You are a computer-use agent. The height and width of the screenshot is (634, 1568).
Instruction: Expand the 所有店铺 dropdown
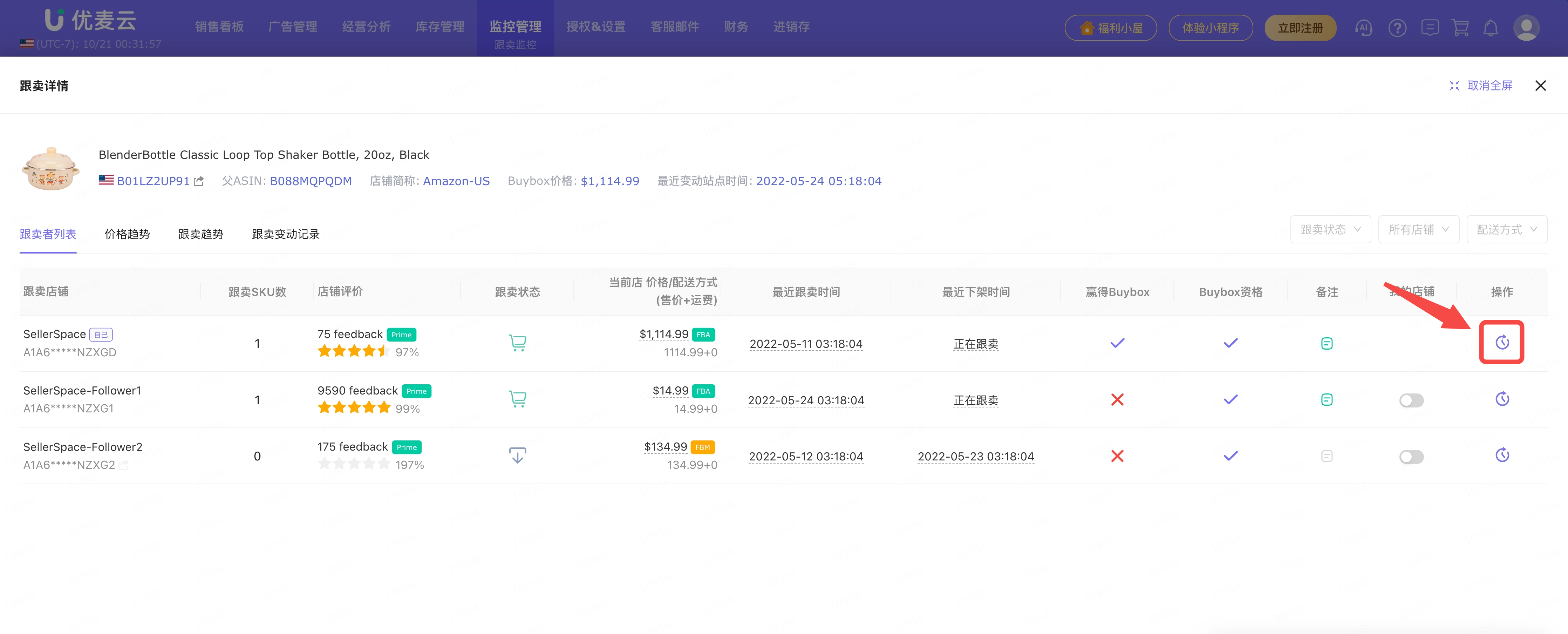click(1418, 230)
